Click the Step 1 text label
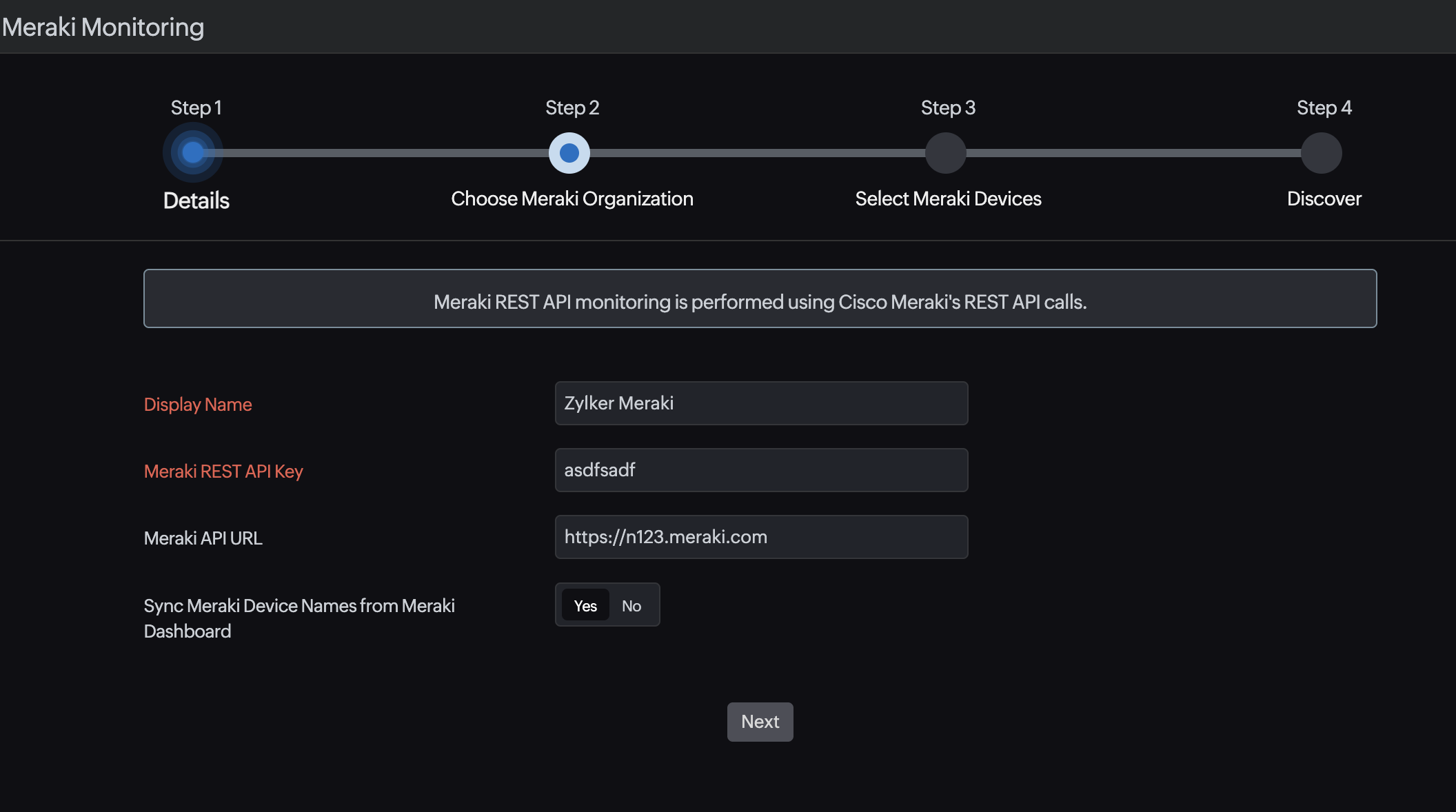The height and width of the screenshot is (812, 1456). tap(196, 108)
